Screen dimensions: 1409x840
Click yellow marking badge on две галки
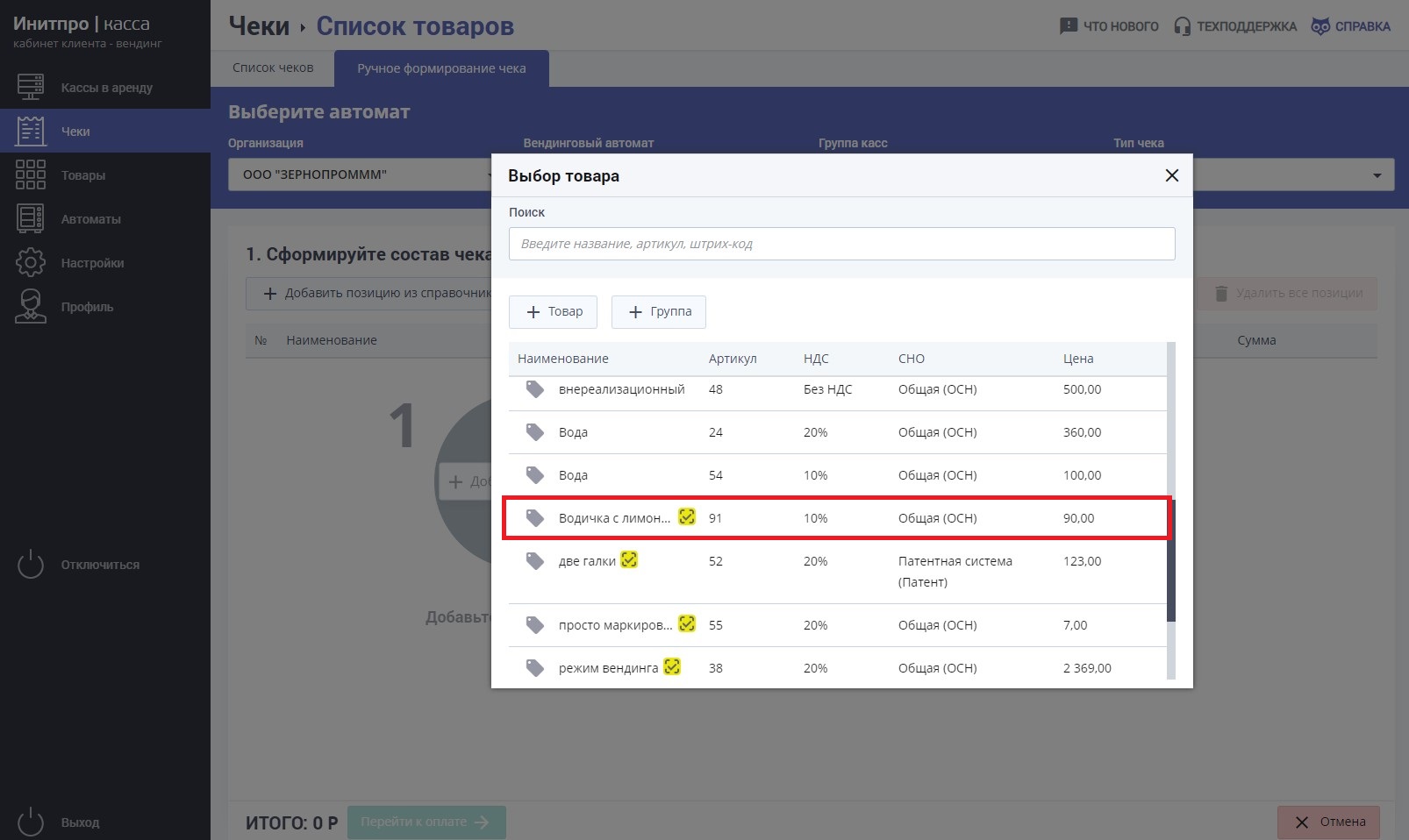(629, 559)
